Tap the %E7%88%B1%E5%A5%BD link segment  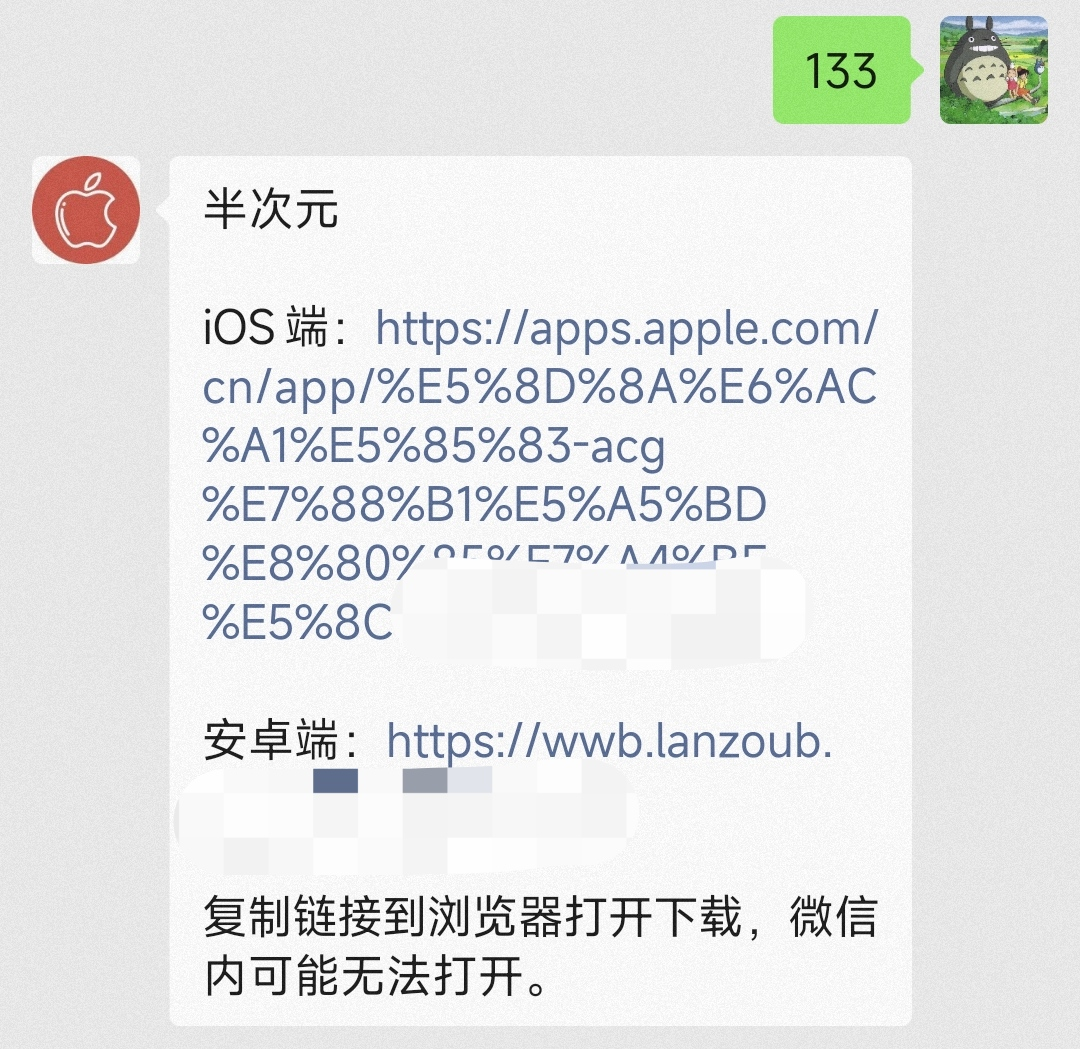pos(485,505)
